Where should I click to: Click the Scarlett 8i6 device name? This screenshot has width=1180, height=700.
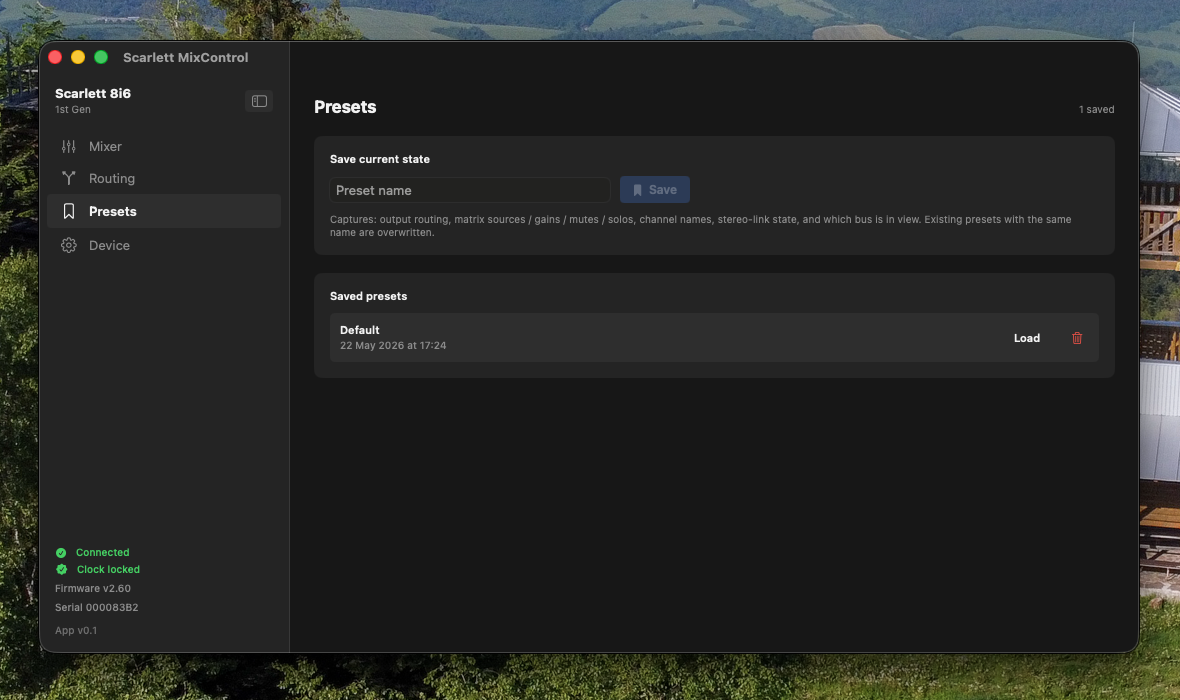point(93,93)
